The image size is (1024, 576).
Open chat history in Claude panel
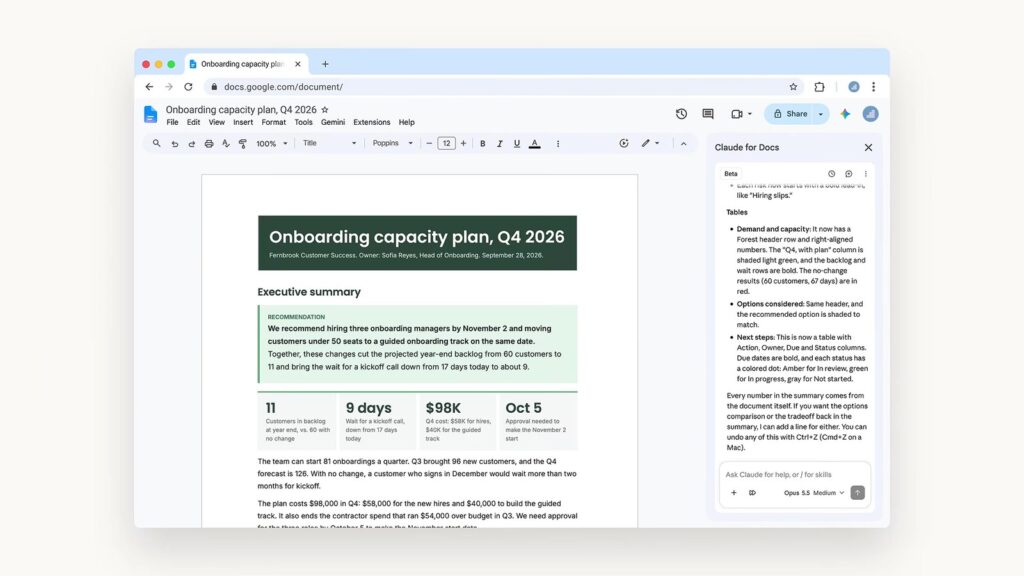pyautogui.click(x=831, y=174)
